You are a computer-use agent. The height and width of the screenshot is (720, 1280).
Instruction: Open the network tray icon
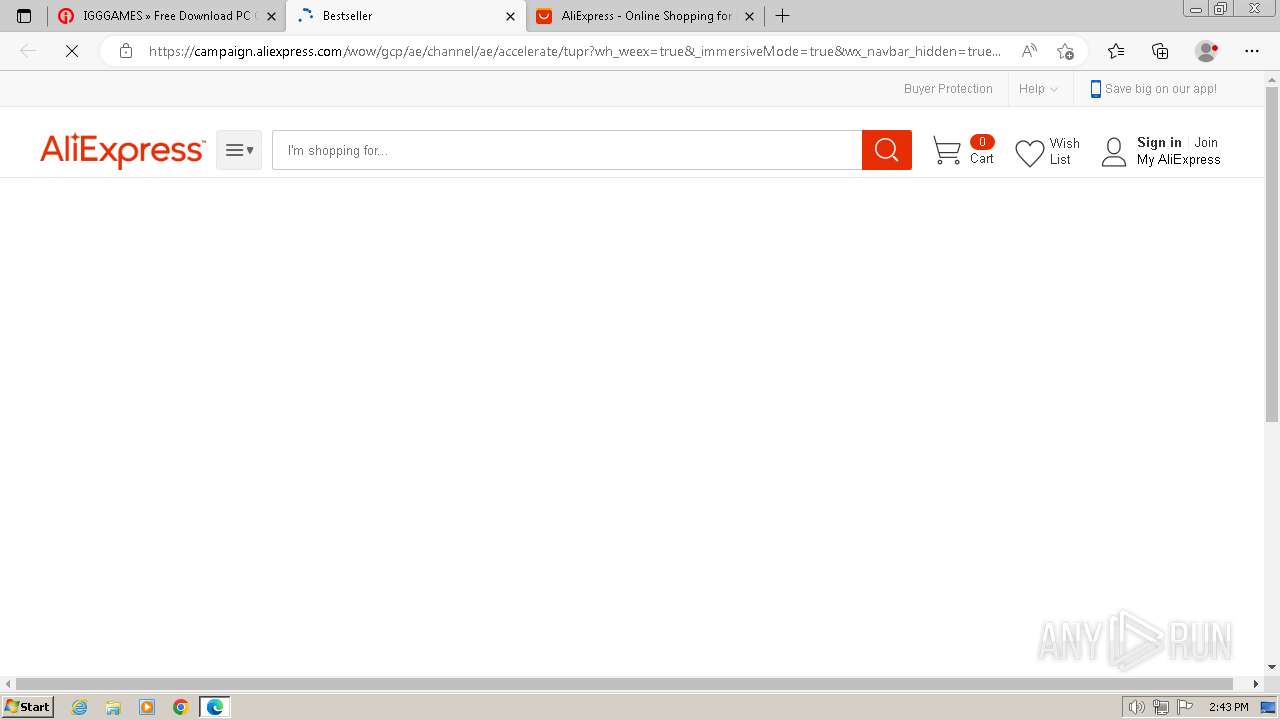pos(1161,707)
